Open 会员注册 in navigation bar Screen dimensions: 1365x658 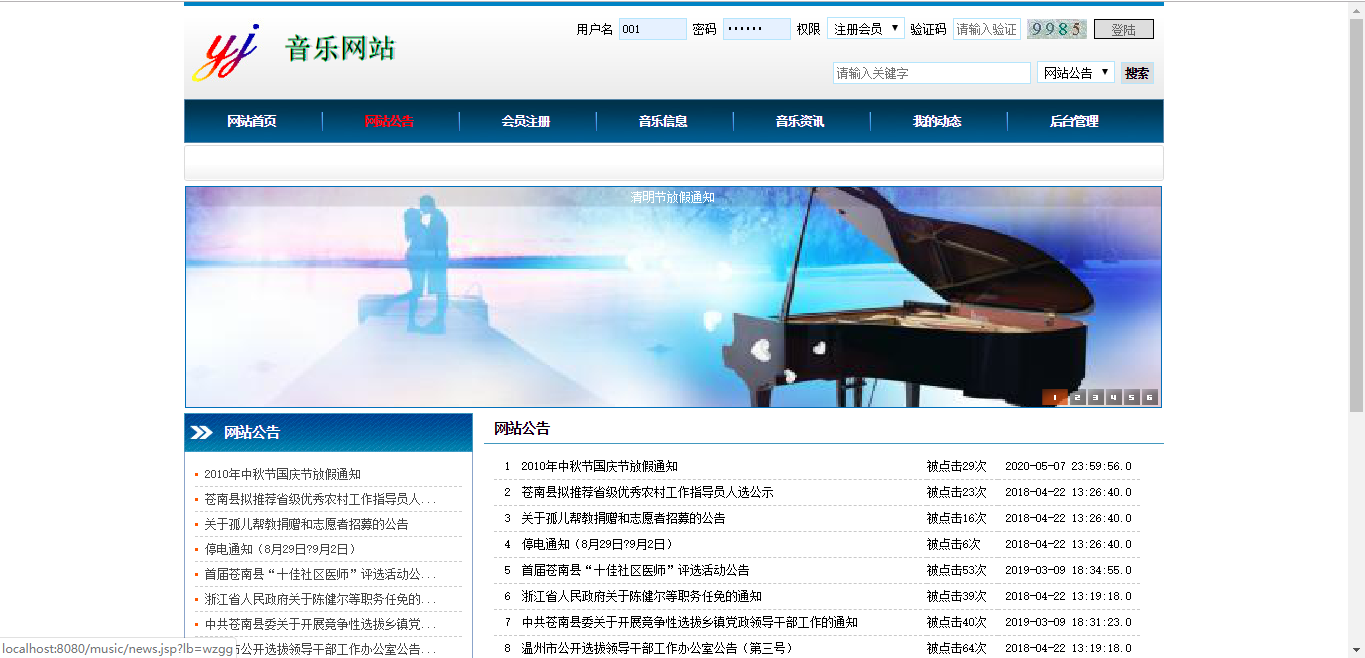pyautogui.click(x=527, y=121)
